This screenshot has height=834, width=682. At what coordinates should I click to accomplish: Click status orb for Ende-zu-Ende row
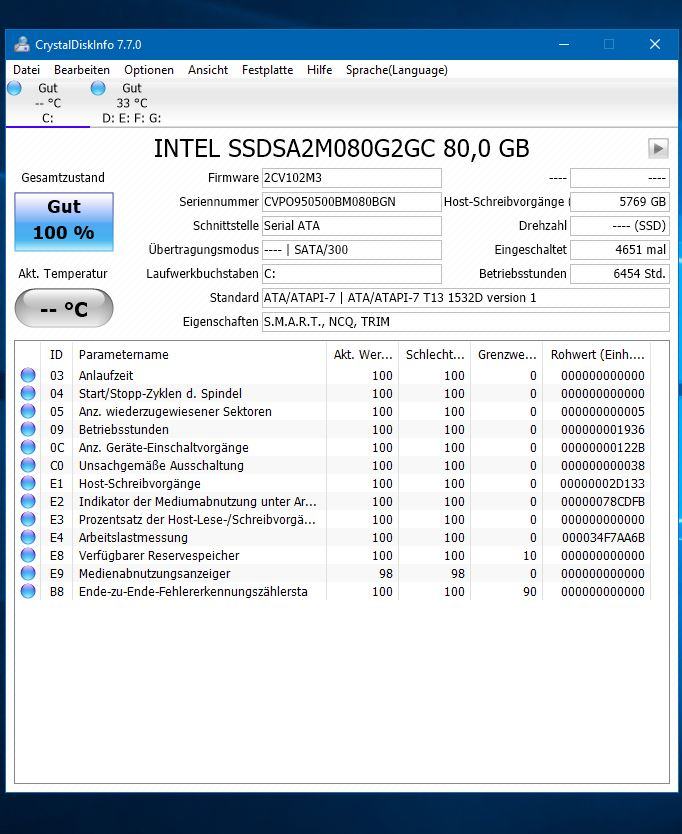pyautogui.click(x=28, y=591)
